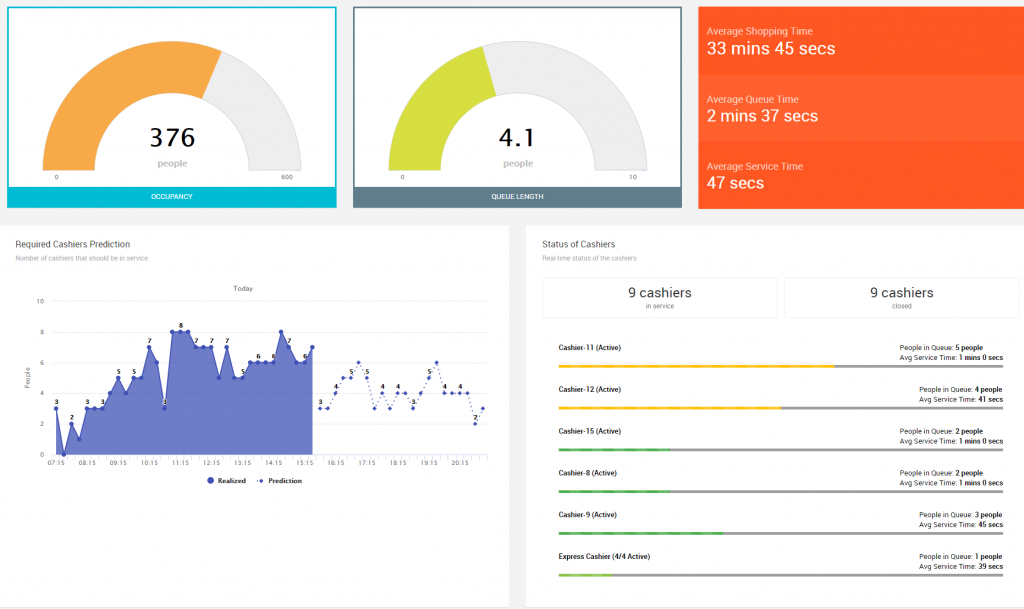Open the "9 cashiers closed" card
This screenshot has height=609, width=1024.
coord(901,296)
